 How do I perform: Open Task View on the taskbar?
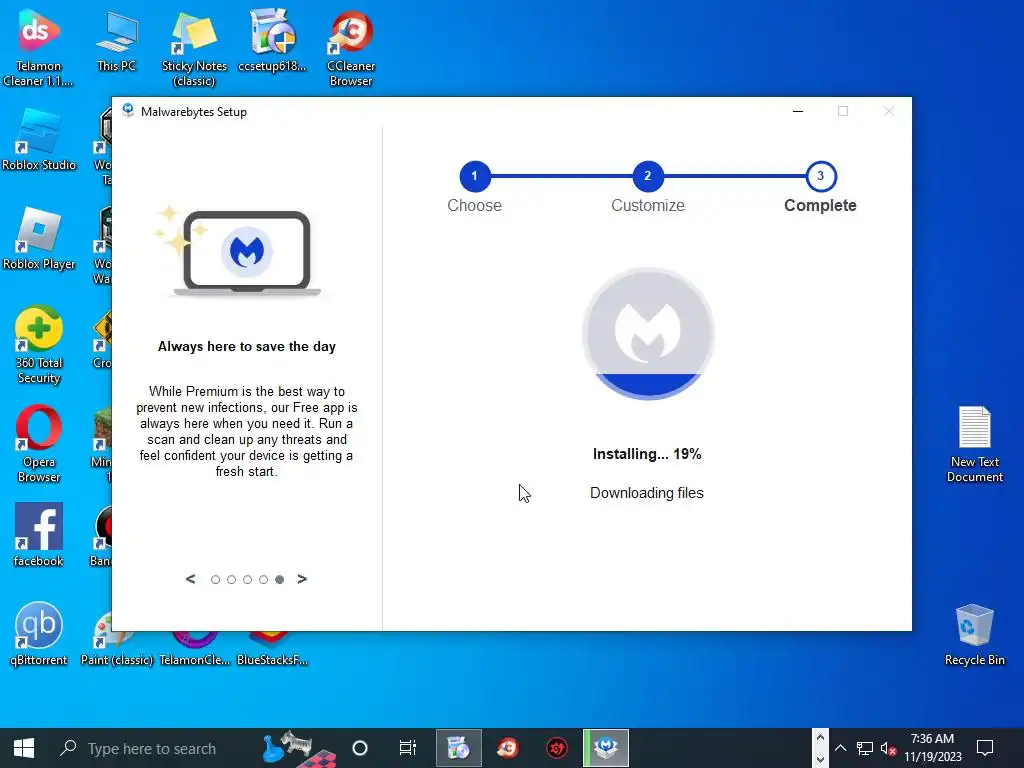pyautogui.click(x=408, y=748)
